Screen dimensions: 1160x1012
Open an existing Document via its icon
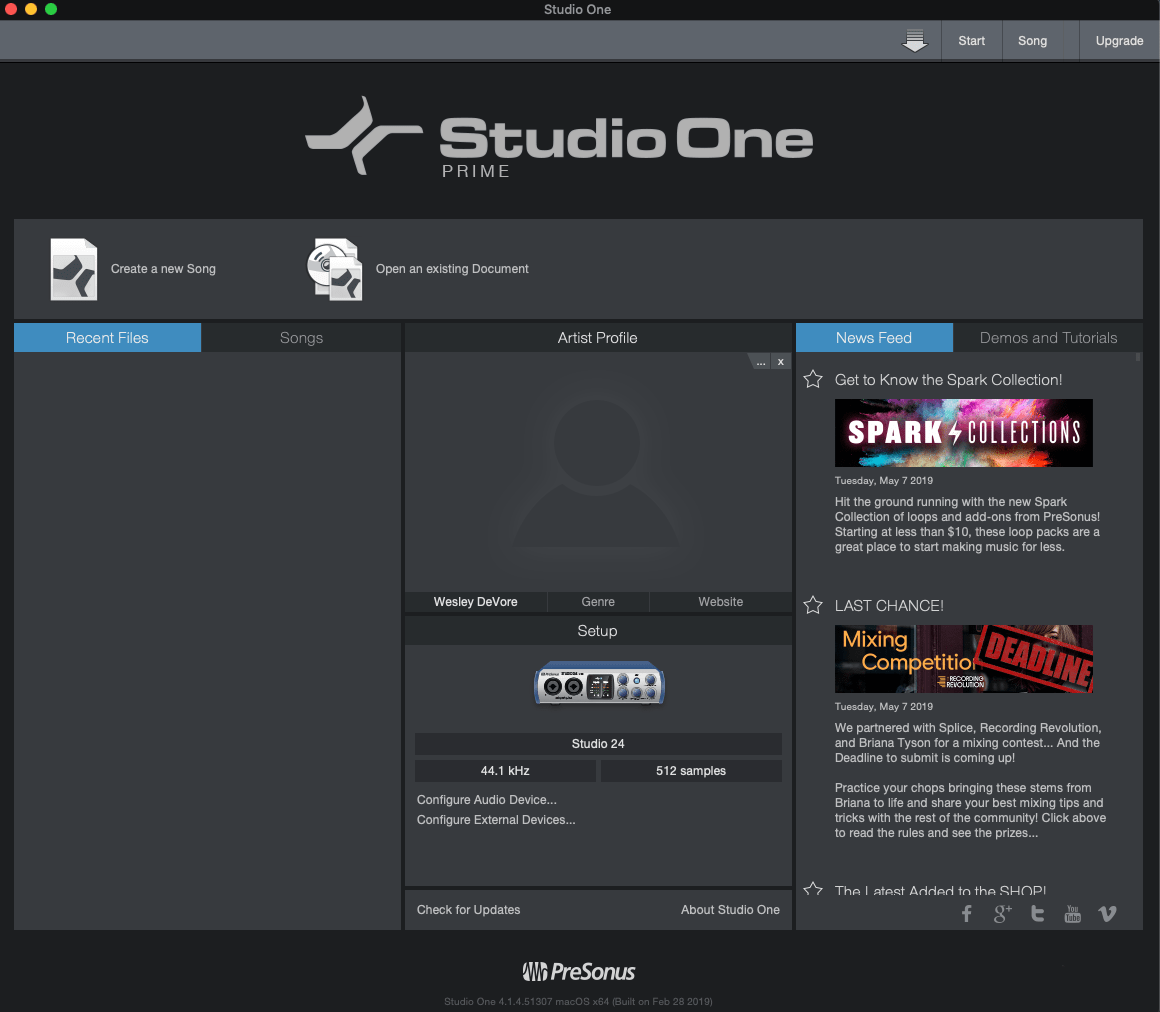click(x=334, y=268)
